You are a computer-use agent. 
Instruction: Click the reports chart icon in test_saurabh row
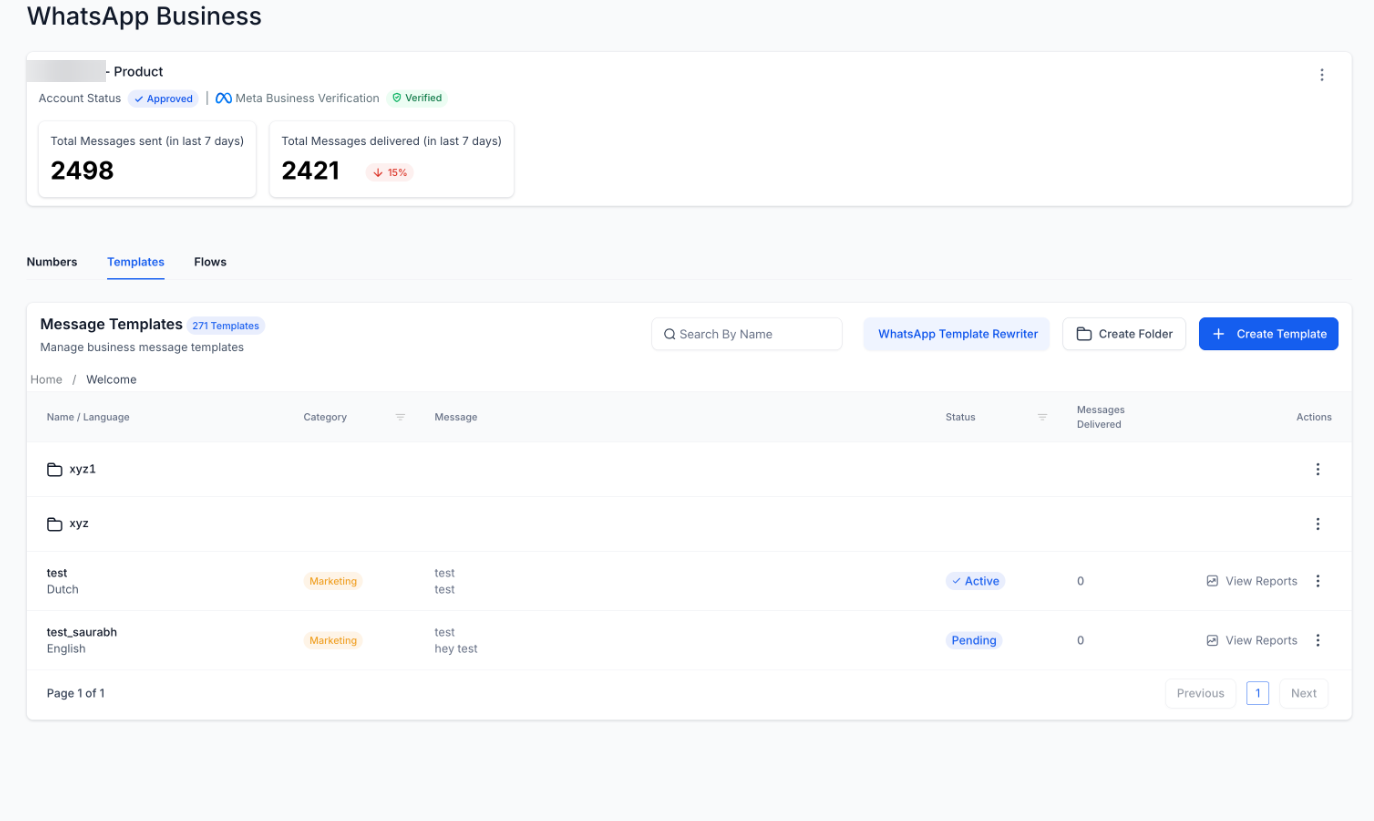coord(1212,640)
